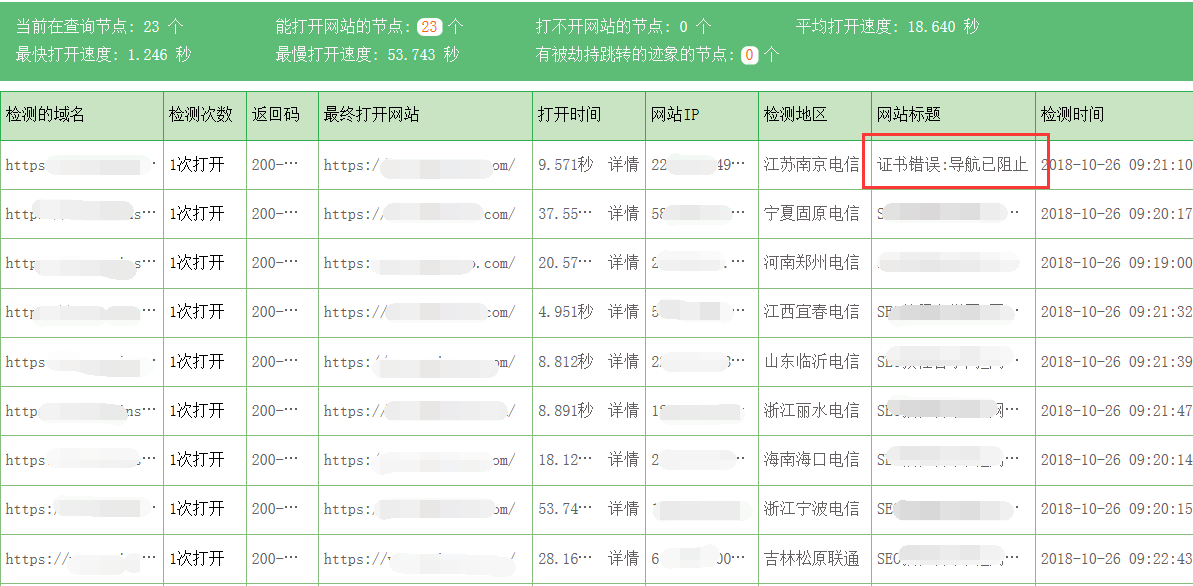Click the 最终打开网站 column header

[x=371, y=115]
